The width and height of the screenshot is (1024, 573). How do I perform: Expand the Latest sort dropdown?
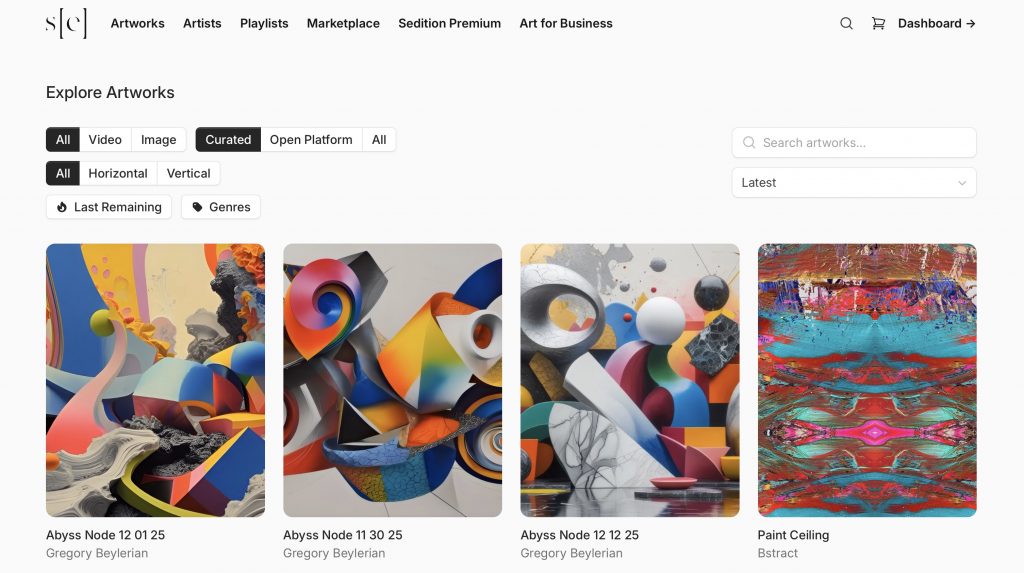pos(854,183)
